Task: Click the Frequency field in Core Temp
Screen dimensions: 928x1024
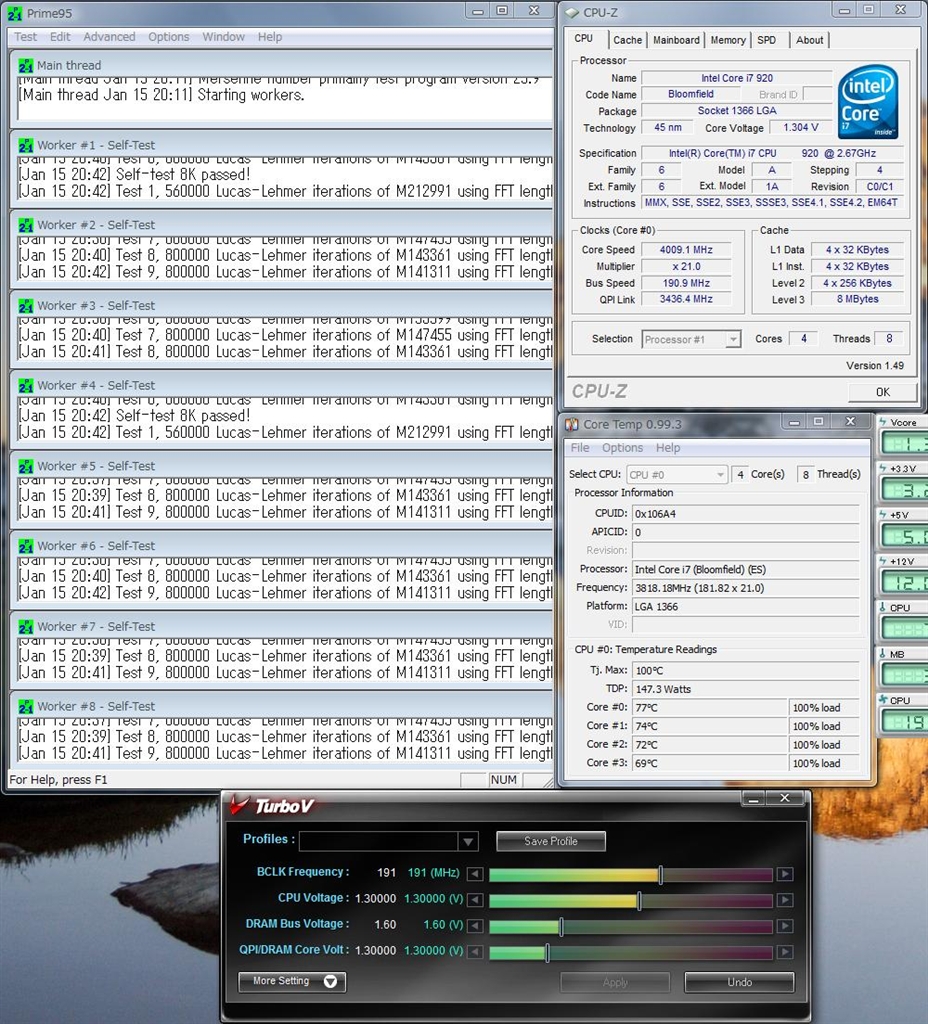Action: point(746,588)
